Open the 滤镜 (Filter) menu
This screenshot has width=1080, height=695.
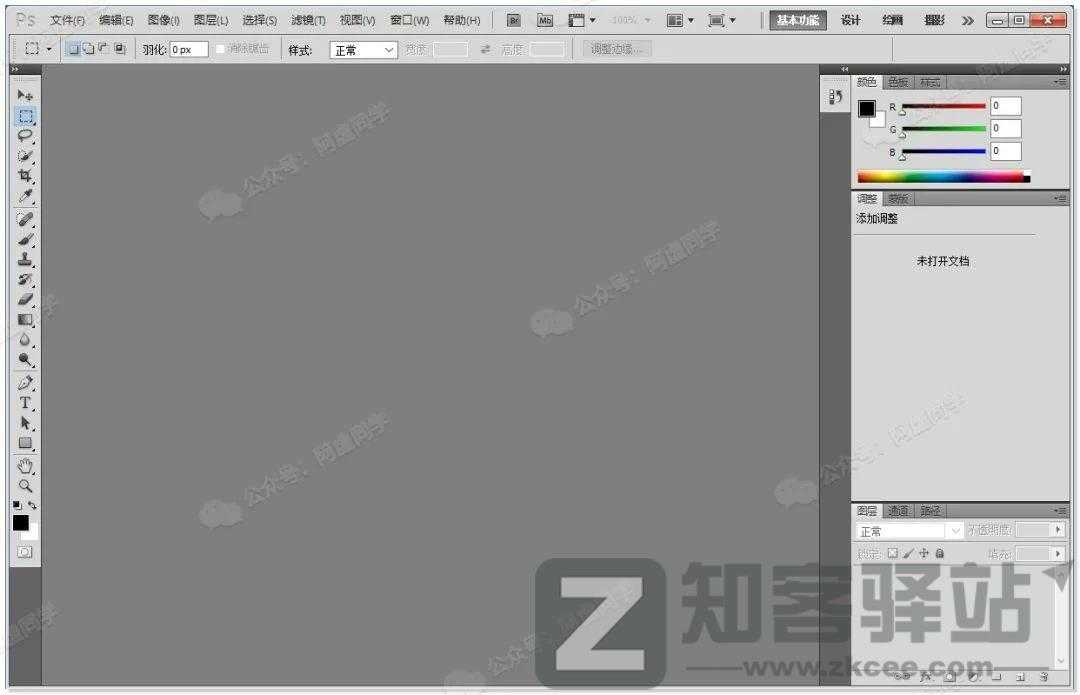[308, 19]
